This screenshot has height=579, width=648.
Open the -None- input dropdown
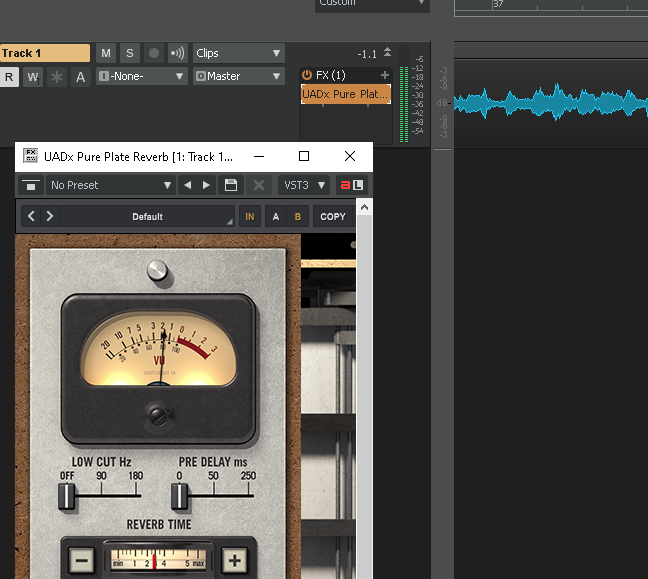[x=141, y=76]
